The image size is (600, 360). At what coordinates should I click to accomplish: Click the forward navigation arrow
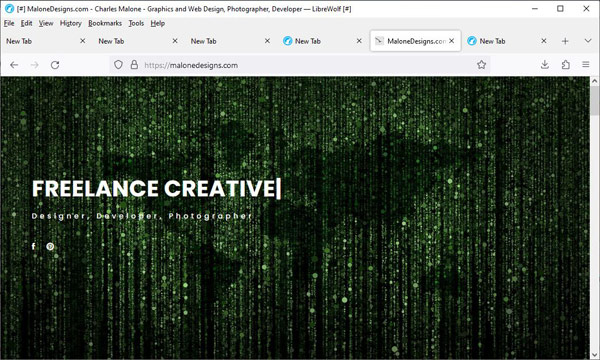(x=34, y=65)
